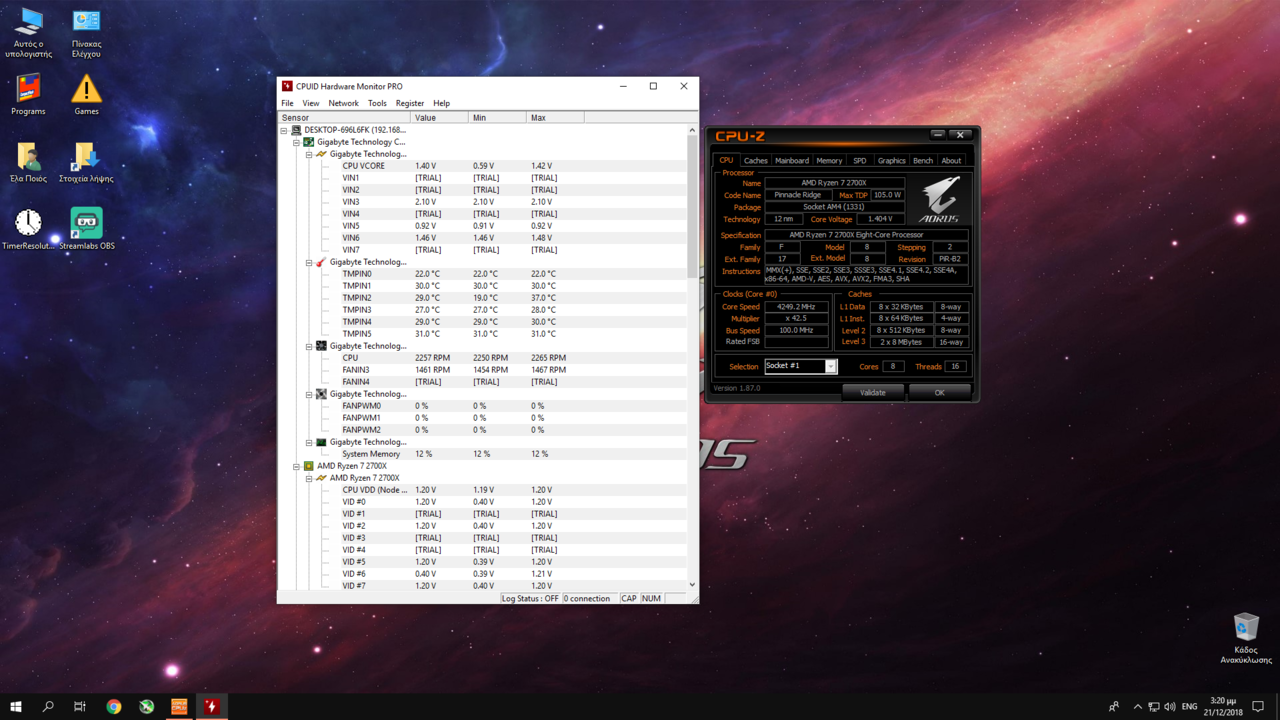Switch to the Graphics tab in CPU-Z
This screenshot has height=720, width=1280.
coord(891,160)
